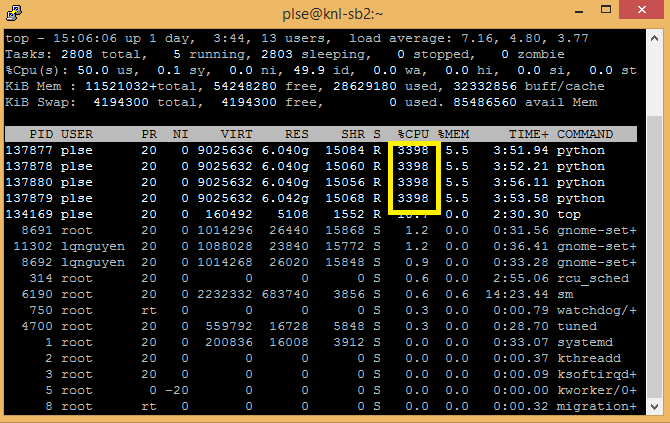The width and height of the screenshot is (670, 423).
Task: Click the SHR column header
Action: click(x=353, y=134)
